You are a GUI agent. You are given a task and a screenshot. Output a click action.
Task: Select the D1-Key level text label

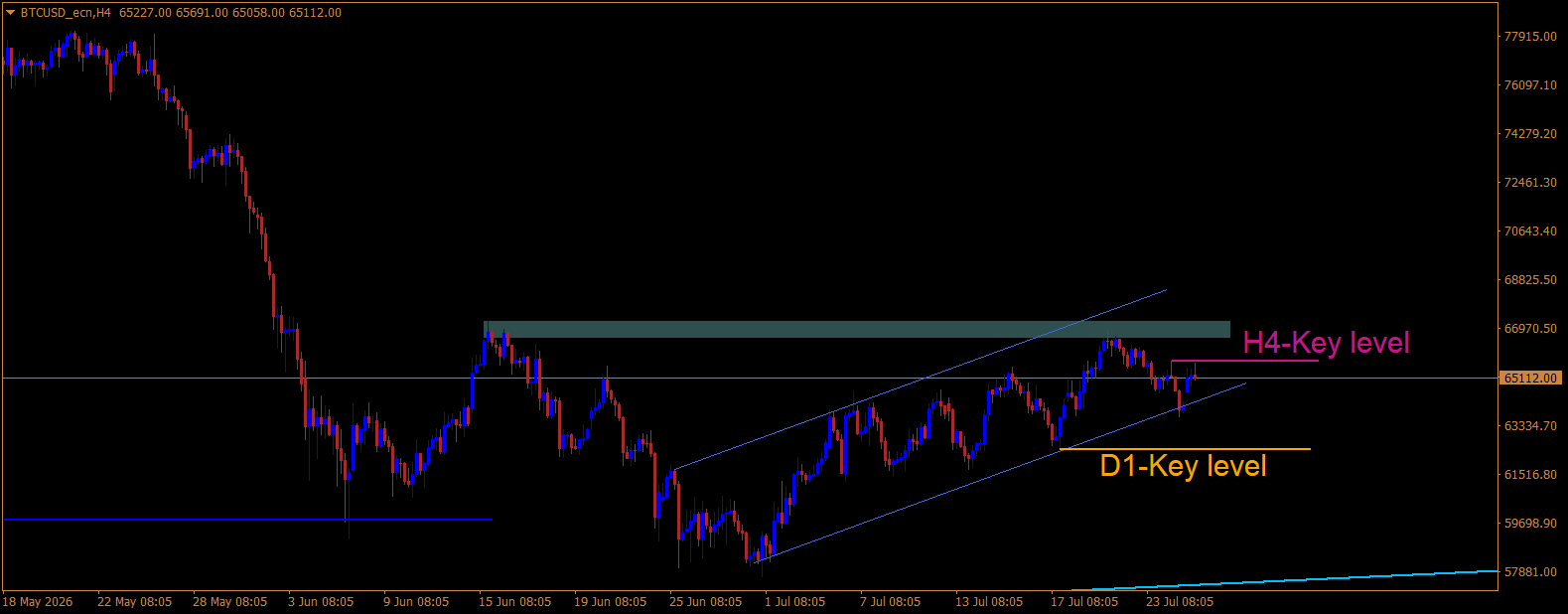tap(1183, 466)
